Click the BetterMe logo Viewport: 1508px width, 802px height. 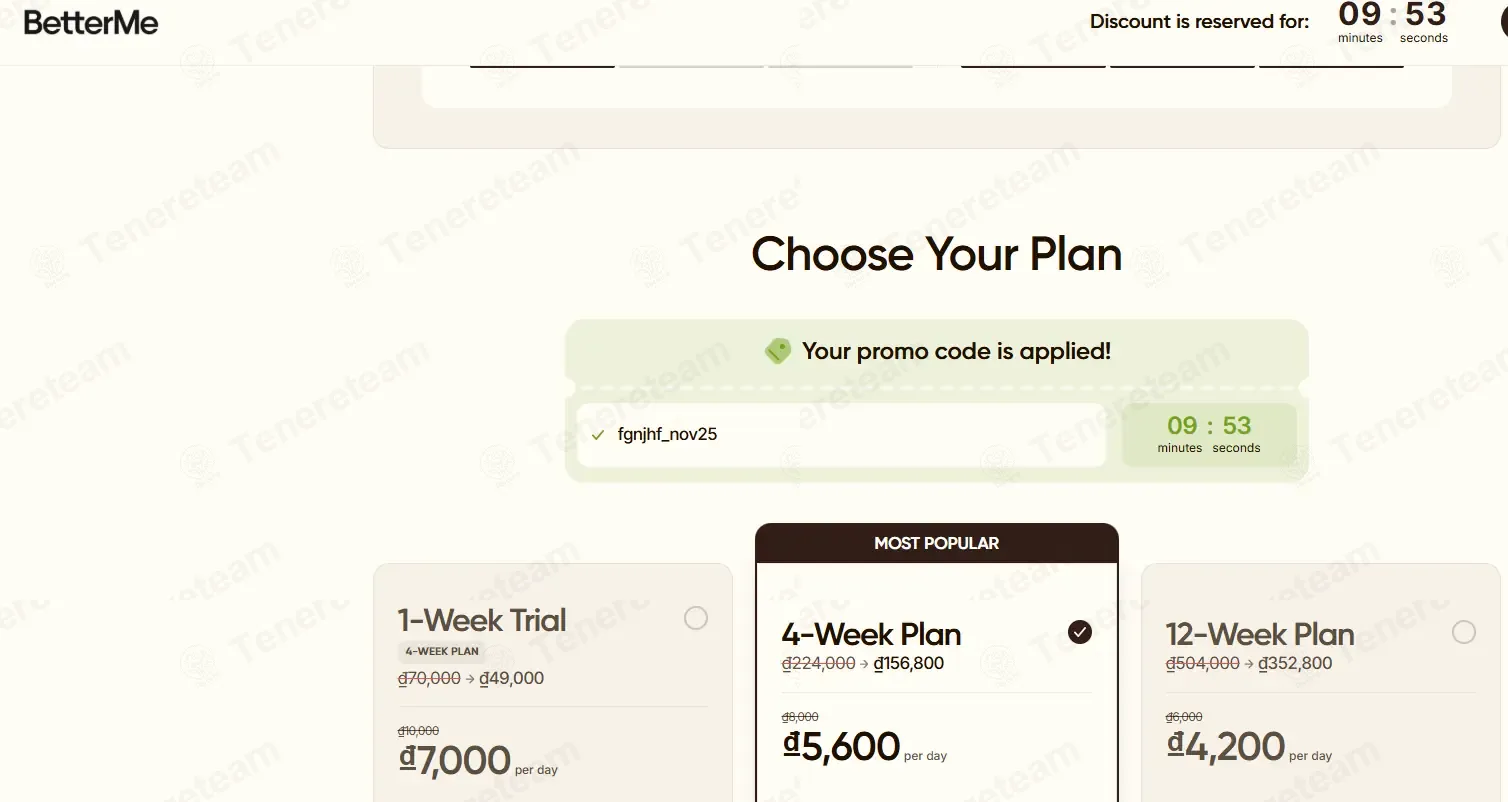click(x=91, y=23)
